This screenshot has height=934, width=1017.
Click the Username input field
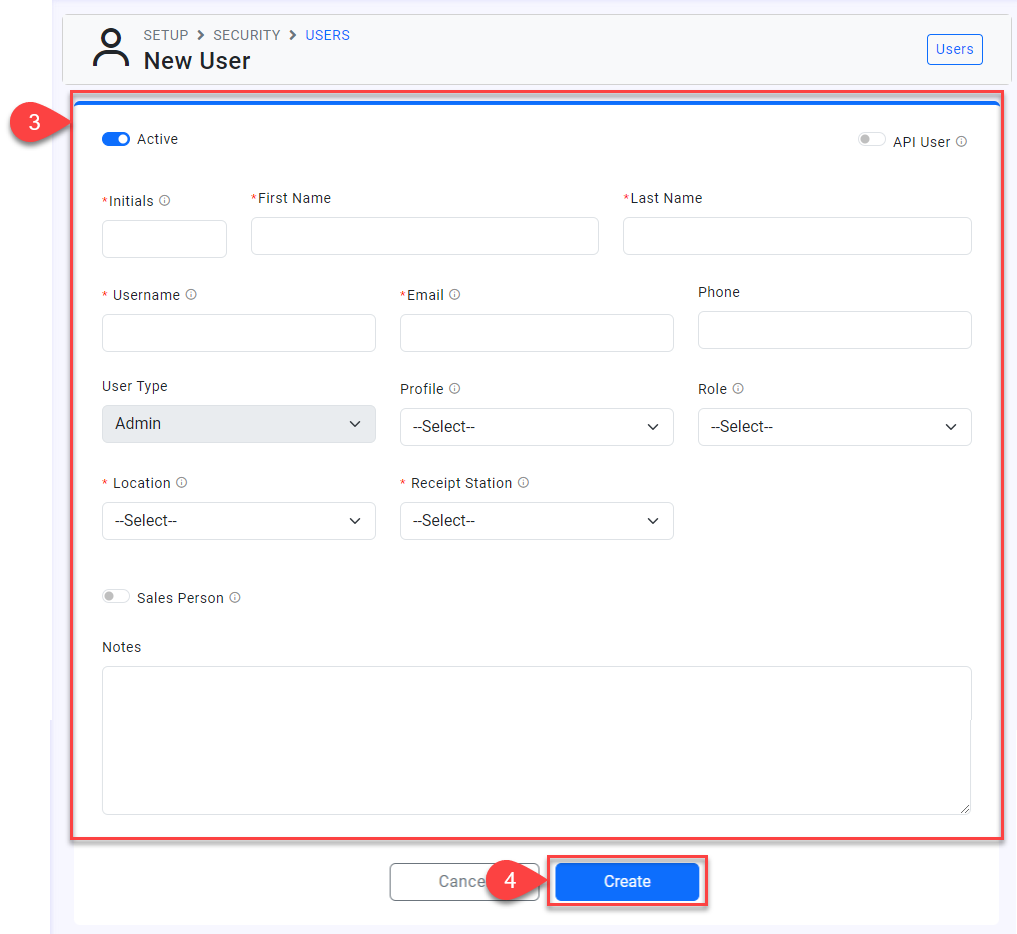click(x=239, y=333)
